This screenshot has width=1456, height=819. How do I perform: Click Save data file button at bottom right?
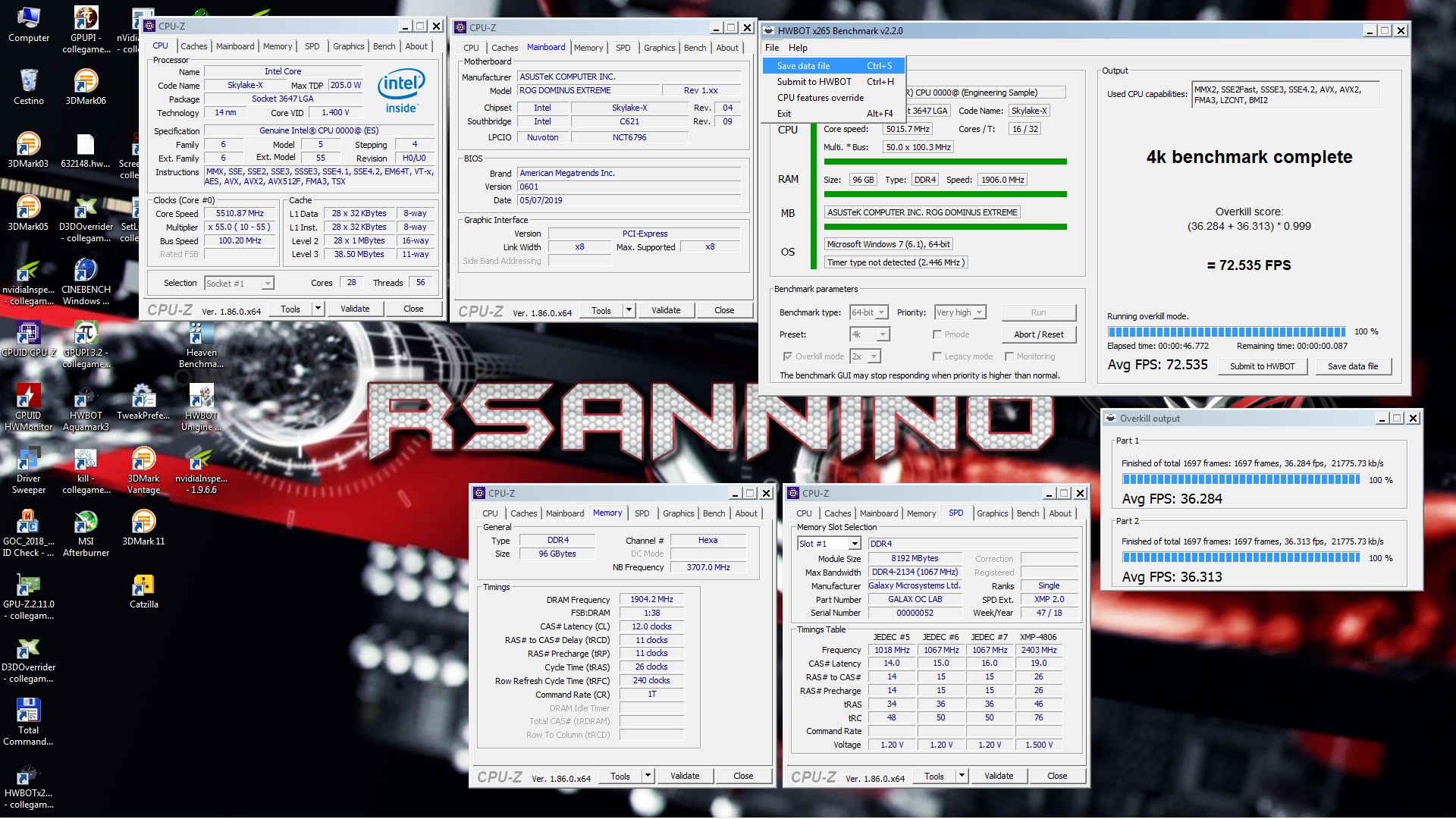click(1353, 366)
